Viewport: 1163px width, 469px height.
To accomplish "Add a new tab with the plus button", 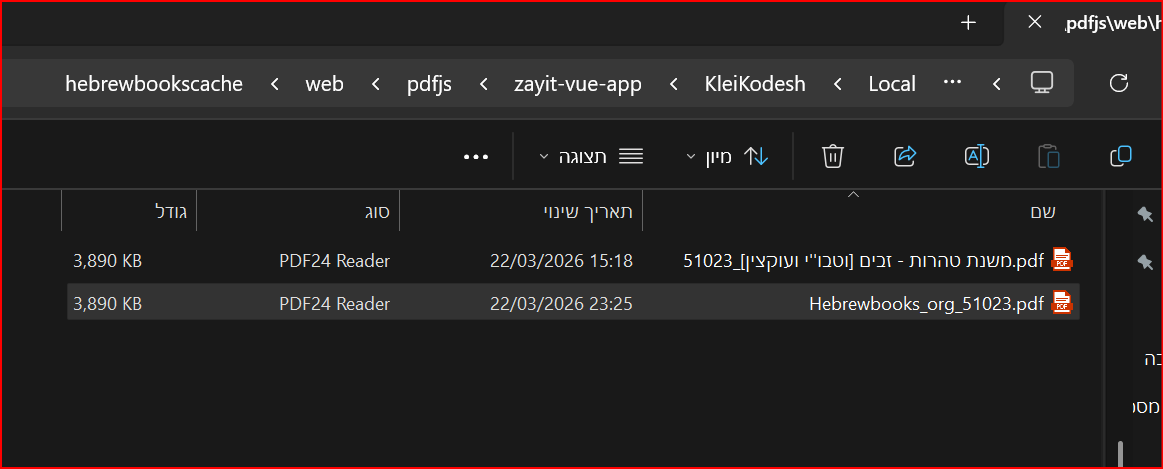I will click(967, 22).
